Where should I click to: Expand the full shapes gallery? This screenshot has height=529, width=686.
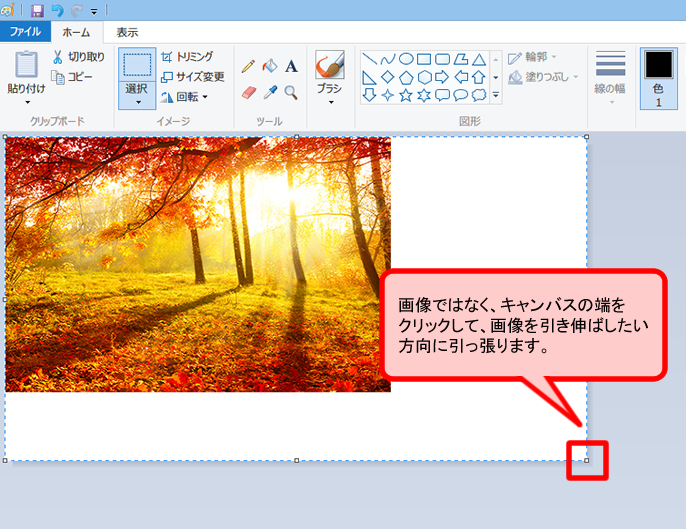pos(496,95)
